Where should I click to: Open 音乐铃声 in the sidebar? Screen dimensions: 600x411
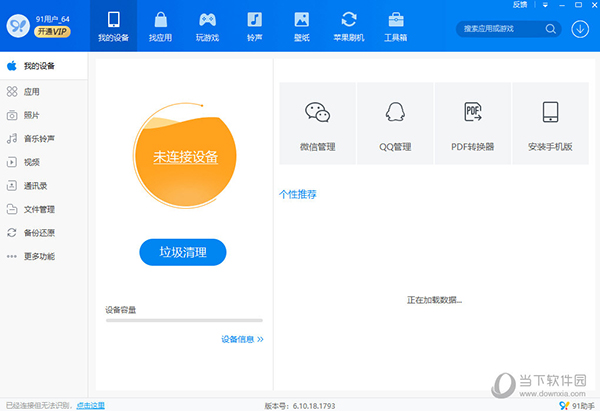[44, 139]
